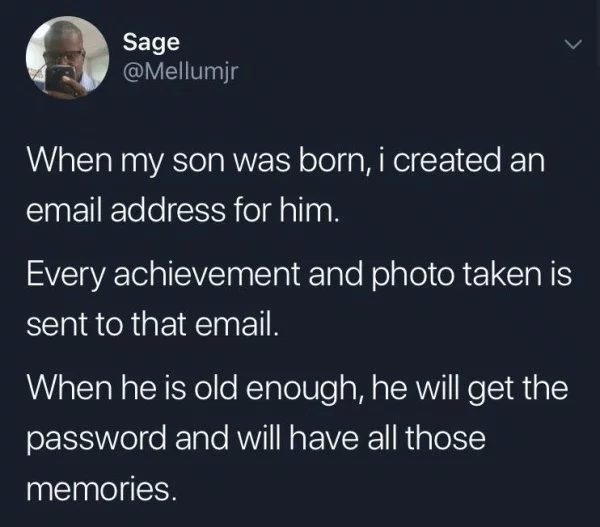Click the 'When he is old enough' line
Screen dimensions: 600x527
297,388
